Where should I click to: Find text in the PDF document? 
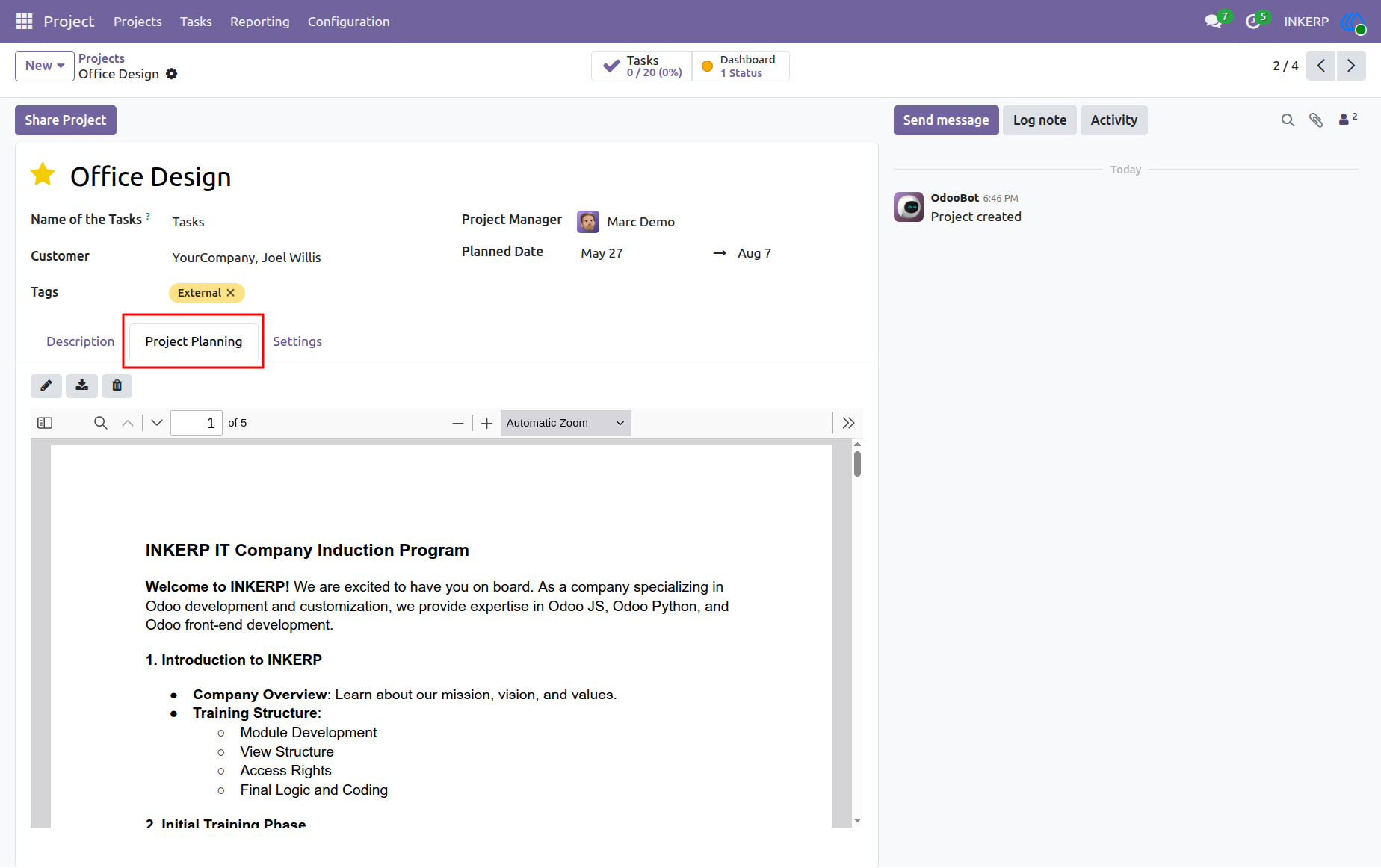coord(101,423)
